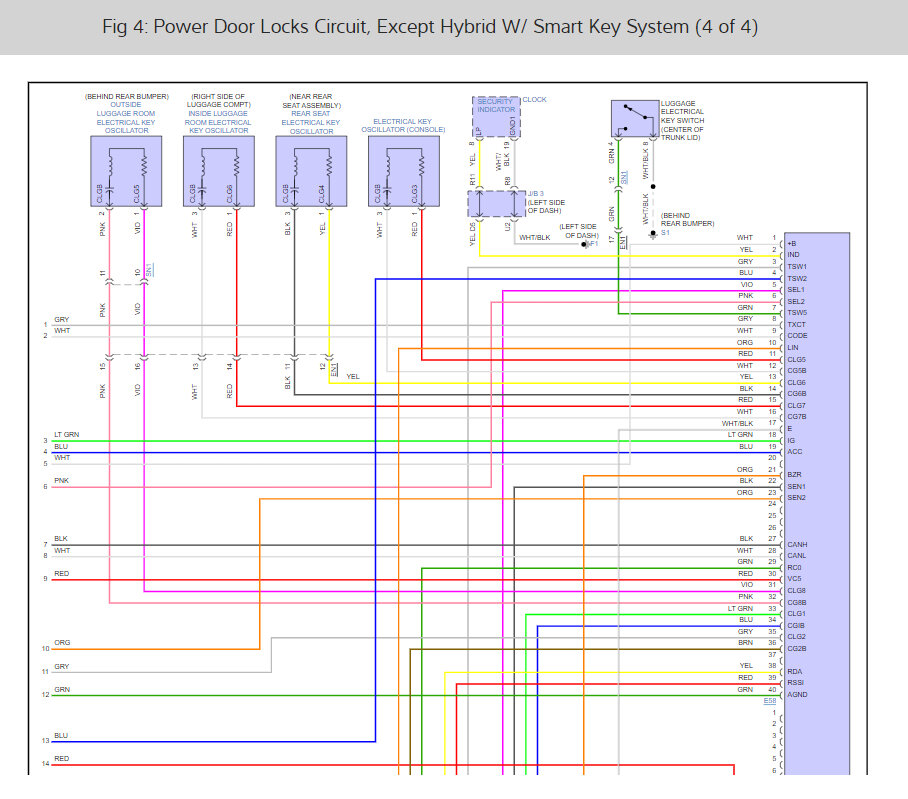Image resolution: width=908 pixels, height=799 pixels.
Task: Click the SEL2 terminal label
Action: (796, 302)
